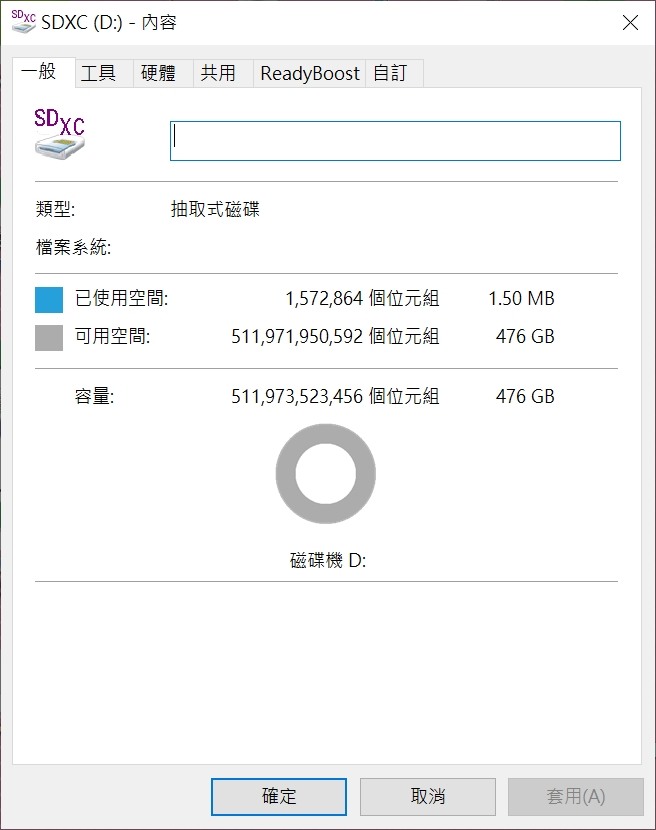The width and height of the screenshot is (656, 830).
Task: Click the gray free space swatch
Action: coord(49,338)
